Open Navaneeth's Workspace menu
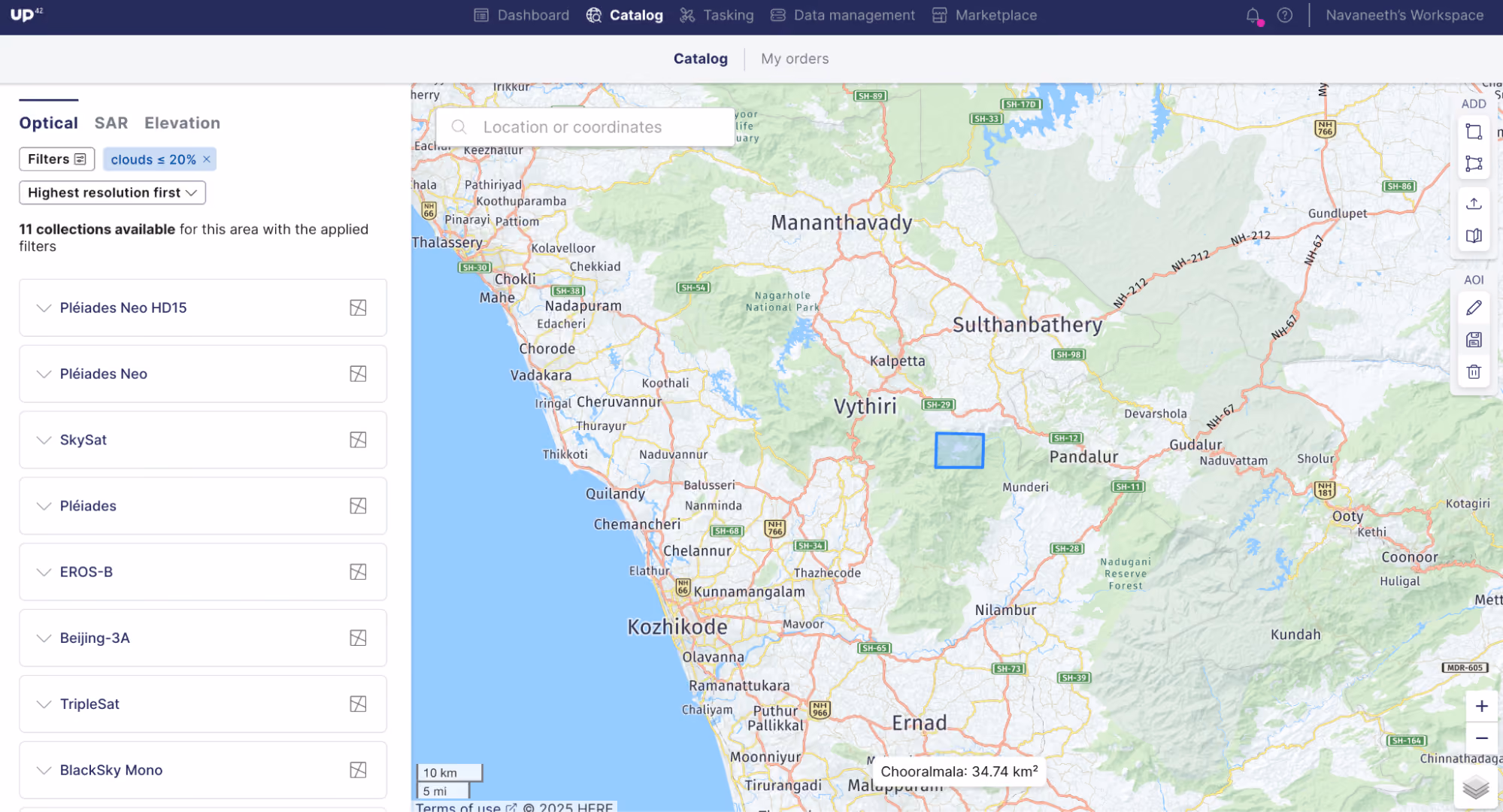The height and width of the screenshot is (812, 1503). (x=1405, y=15)
